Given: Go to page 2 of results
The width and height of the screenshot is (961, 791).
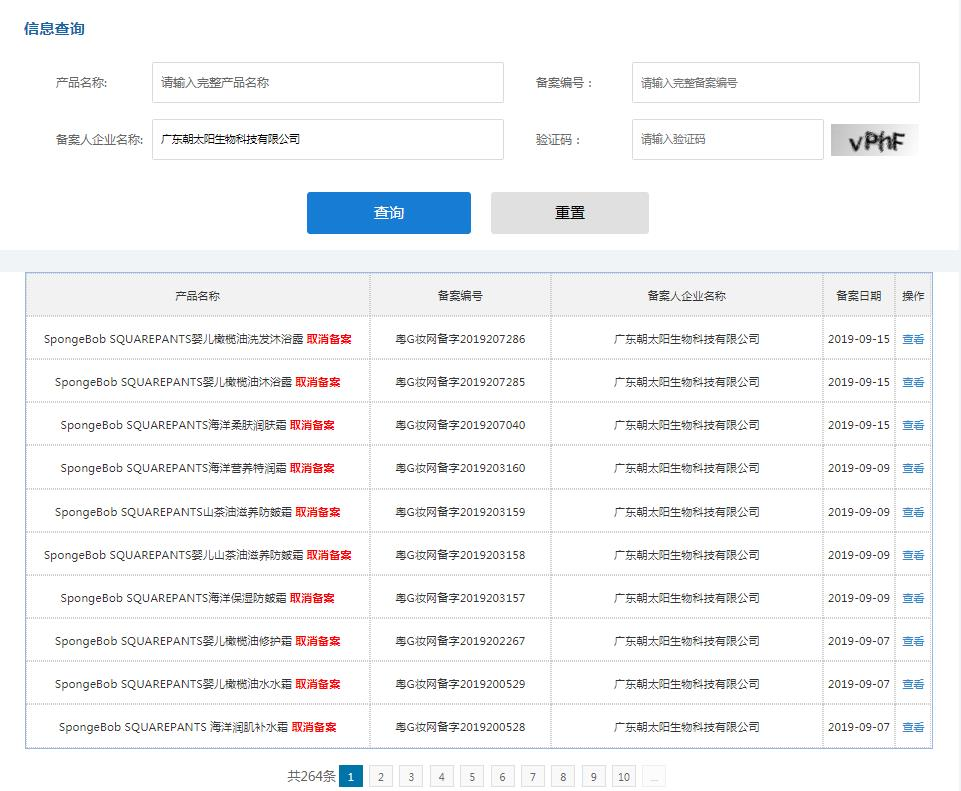Looking at the screenshot, I should [x=381, y=777].
